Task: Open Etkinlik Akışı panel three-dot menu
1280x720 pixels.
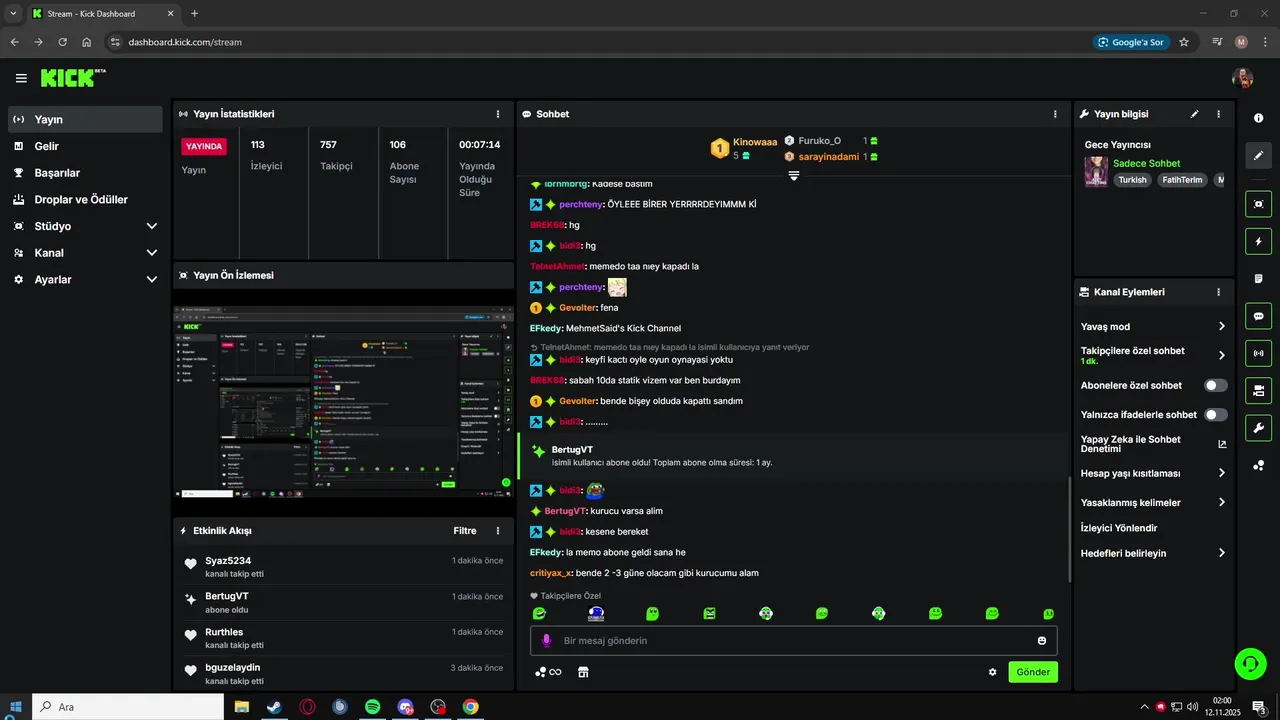Action: click(498, 531)
